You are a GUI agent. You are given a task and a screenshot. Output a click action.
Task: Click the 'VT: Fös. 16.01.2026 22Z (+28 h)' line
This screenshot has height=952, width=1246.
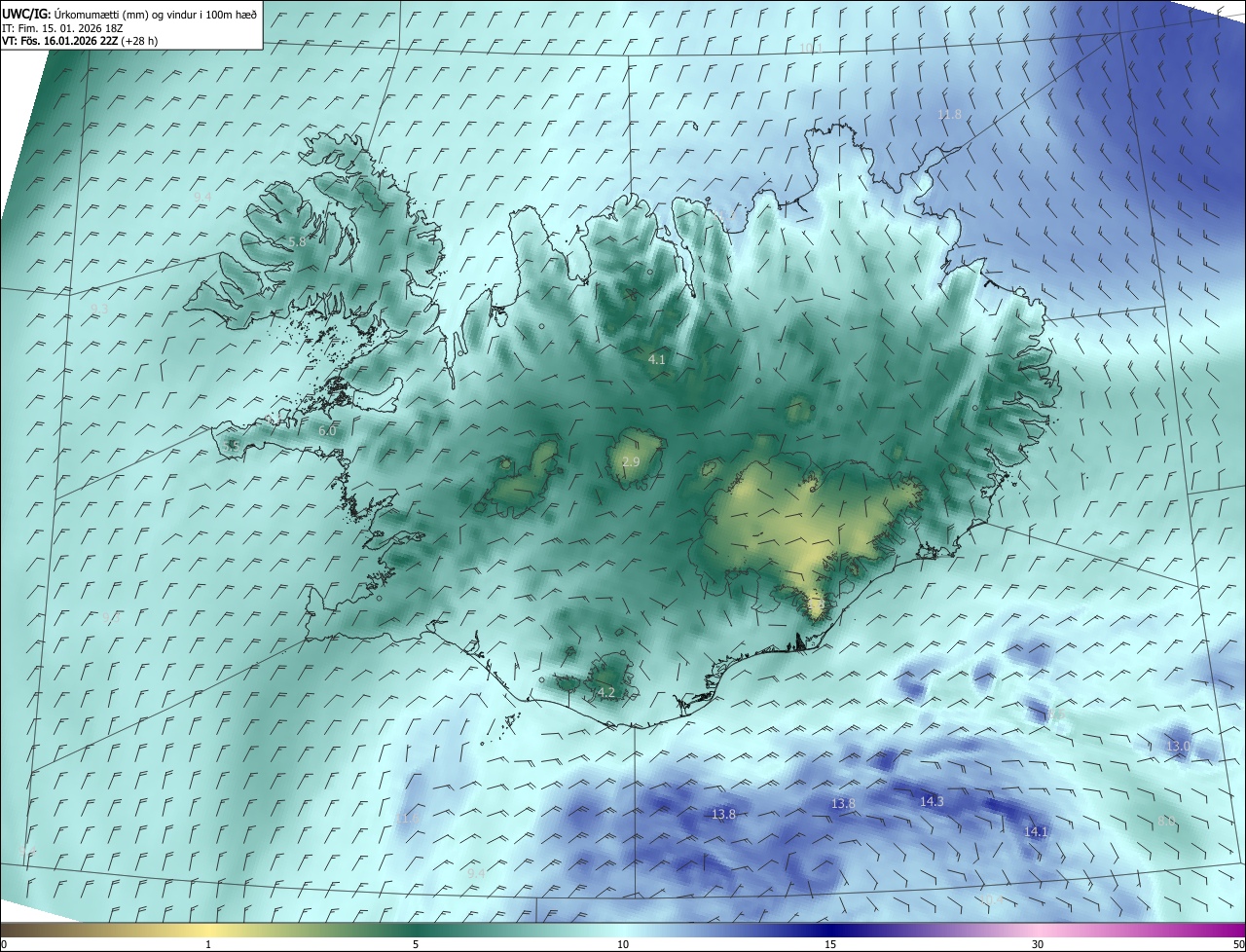click(x=80, y=41)
